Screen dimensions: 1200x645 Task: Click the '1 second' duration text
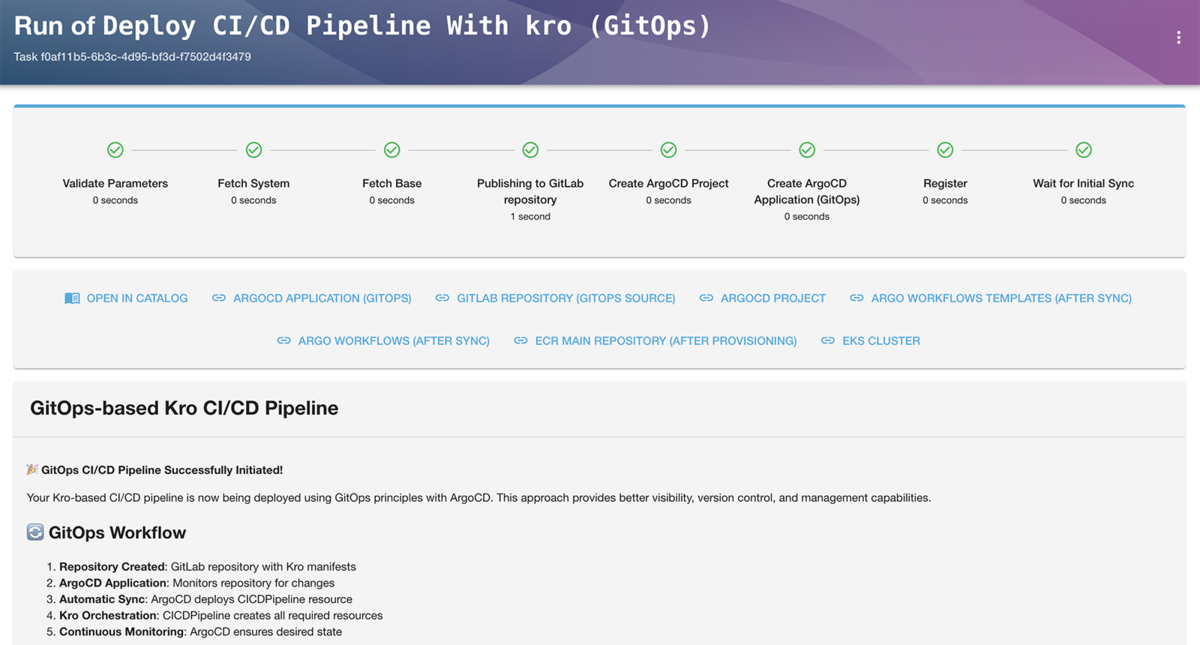pos(530,216)
